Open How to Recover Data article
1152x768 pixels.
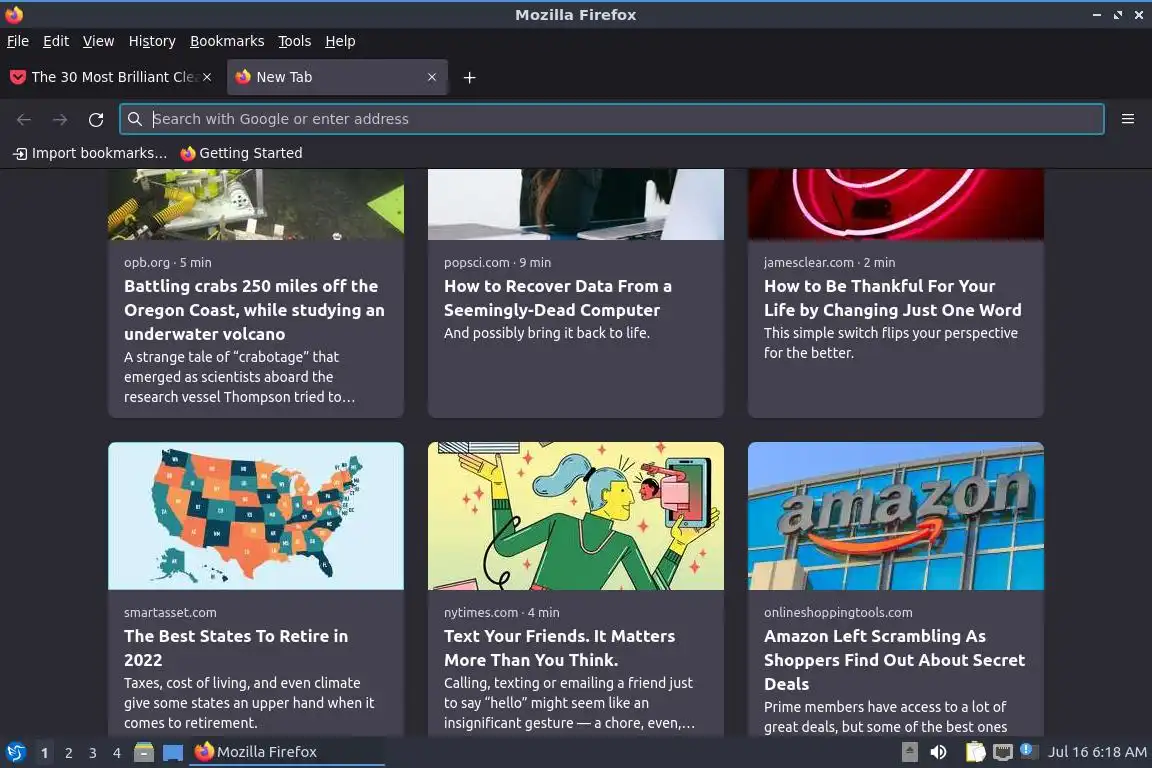tap(558, 298)
